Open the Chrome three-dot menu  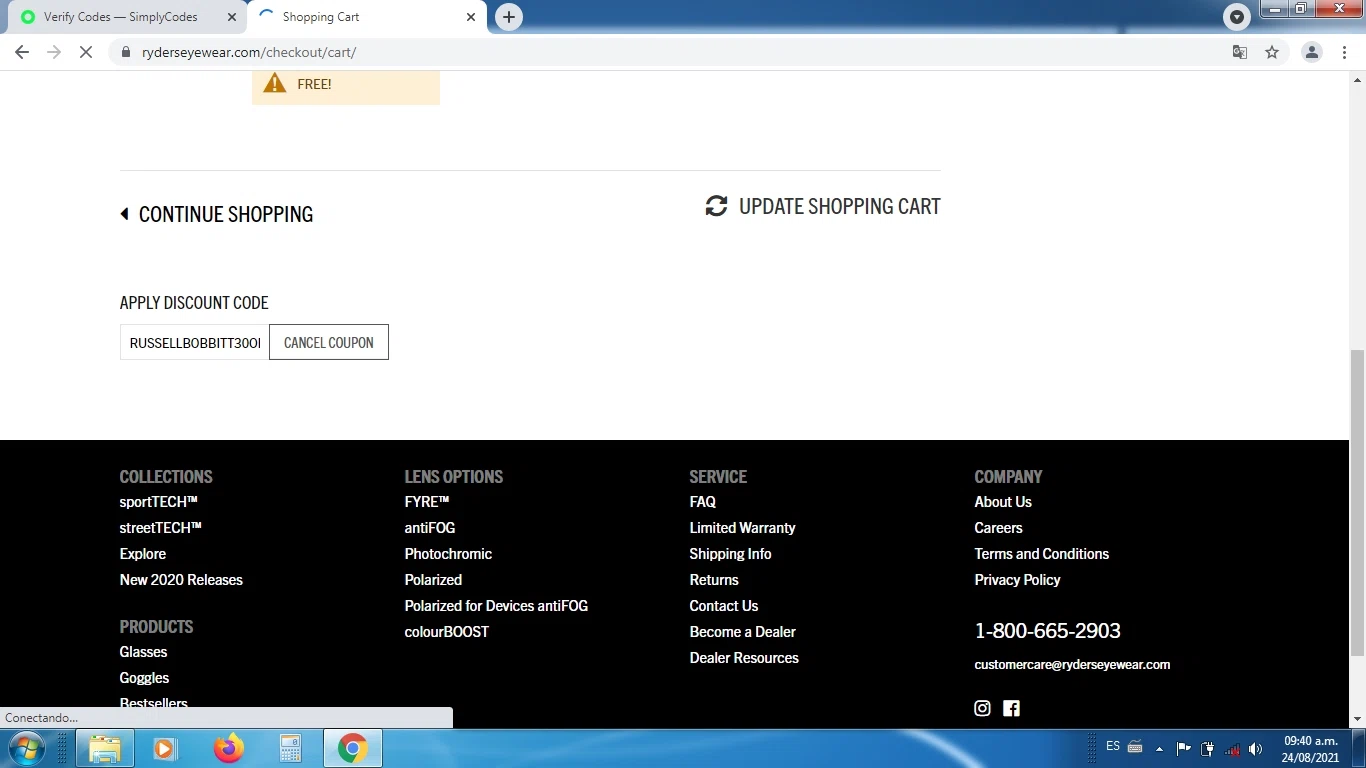[1346, 52]
